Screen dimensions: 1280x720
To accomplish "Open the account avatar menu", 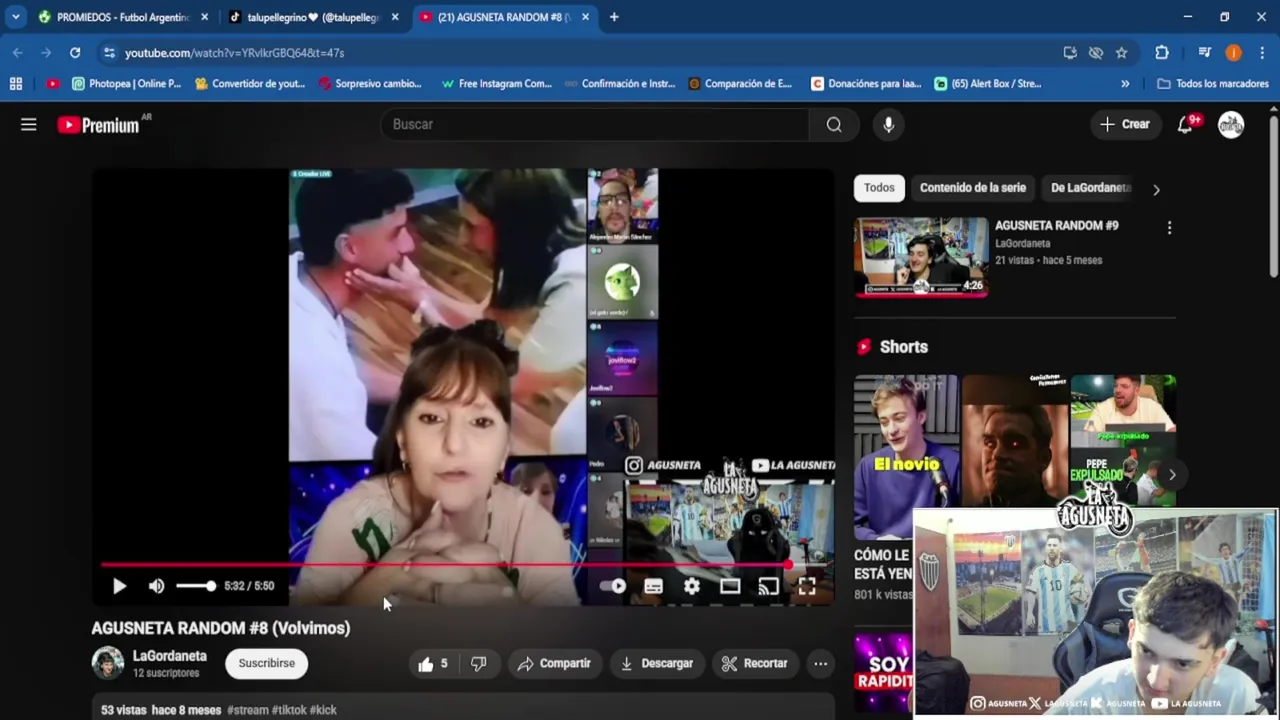I will (x=1231, y=124).
